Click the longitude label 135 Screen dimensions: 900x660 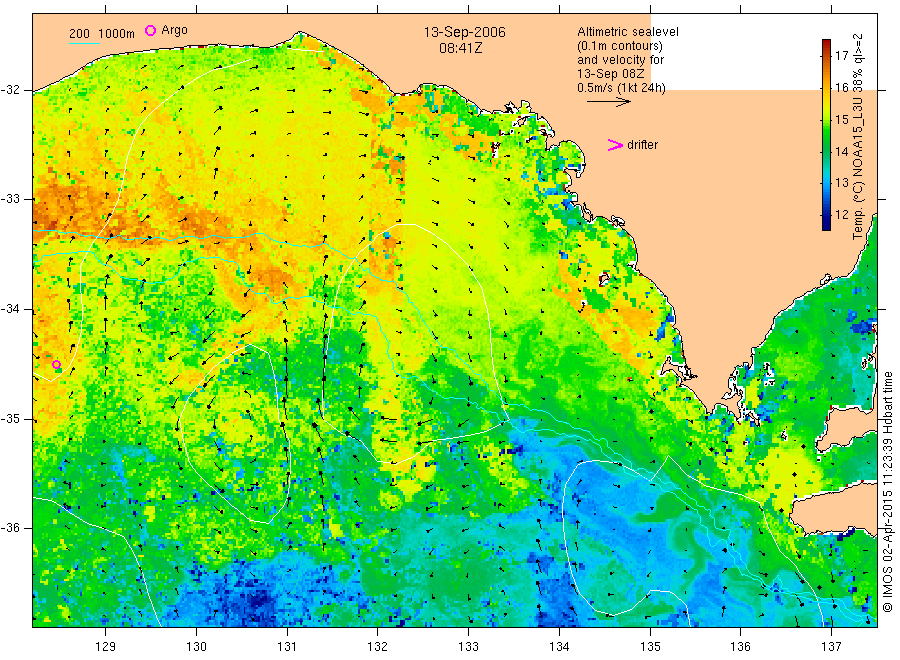tap(650, 647)
